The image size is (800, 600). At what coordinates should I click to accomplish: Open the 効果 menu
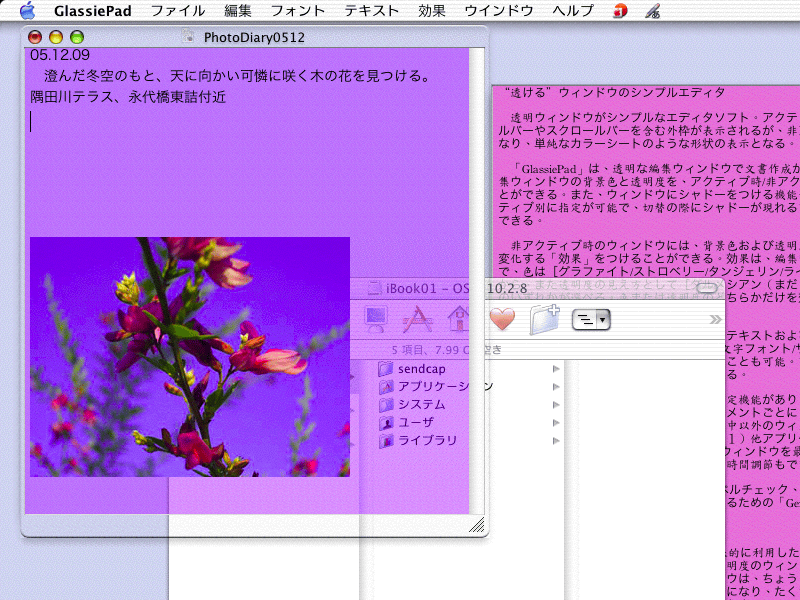coord(432,11)
